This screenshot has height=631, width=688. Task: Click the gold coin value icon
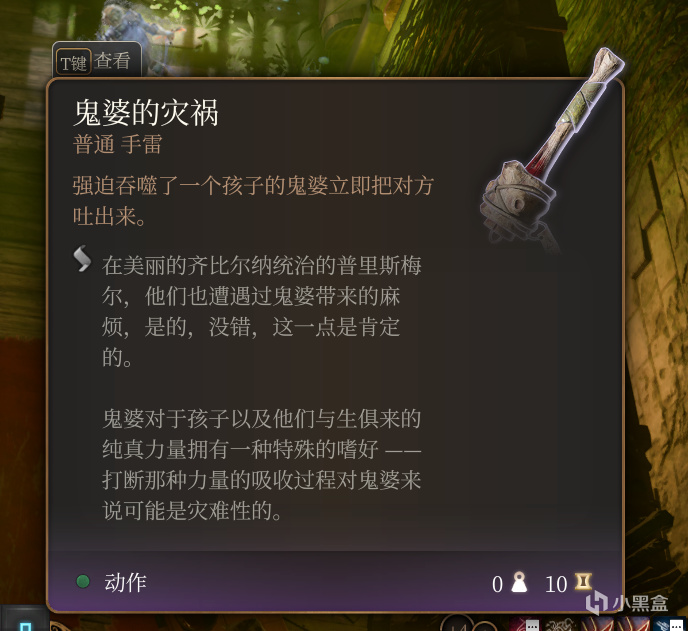[583, 582]
